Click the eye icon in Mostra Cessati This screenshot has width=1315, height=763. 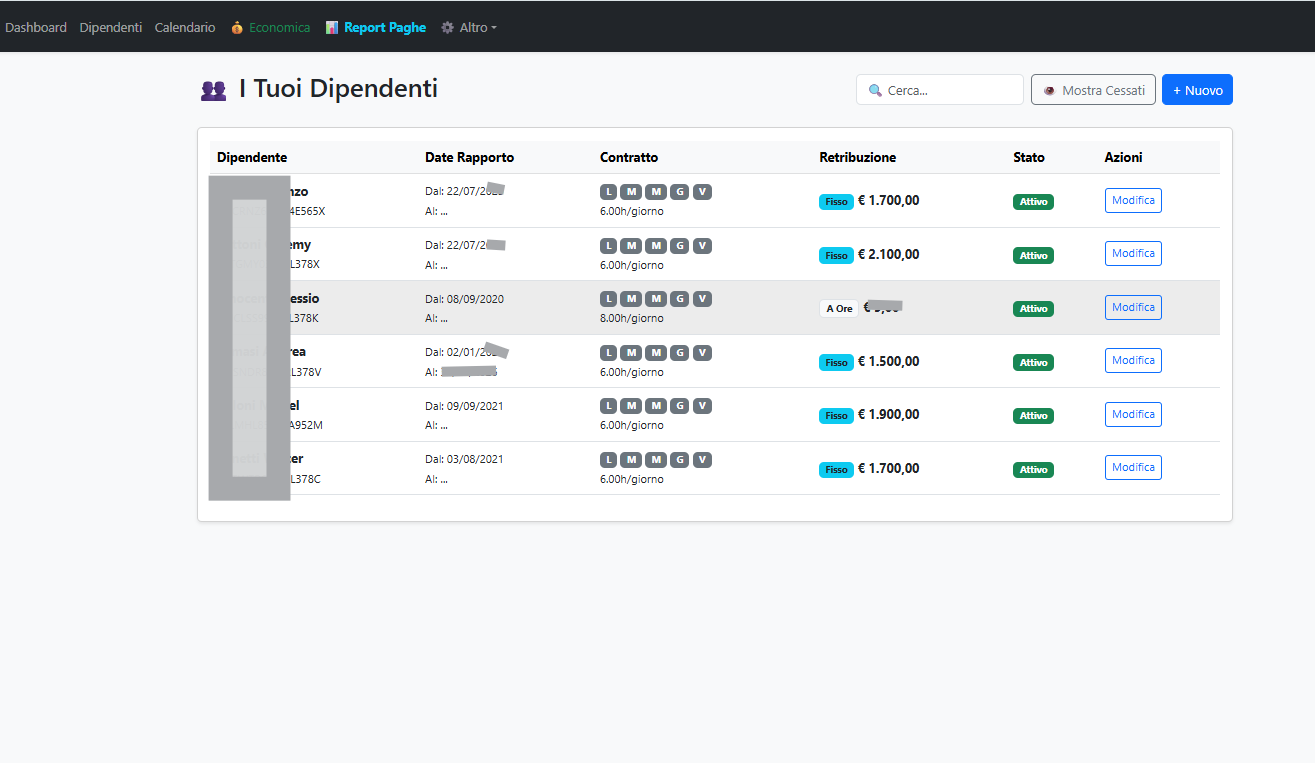tap(1049, 90)
